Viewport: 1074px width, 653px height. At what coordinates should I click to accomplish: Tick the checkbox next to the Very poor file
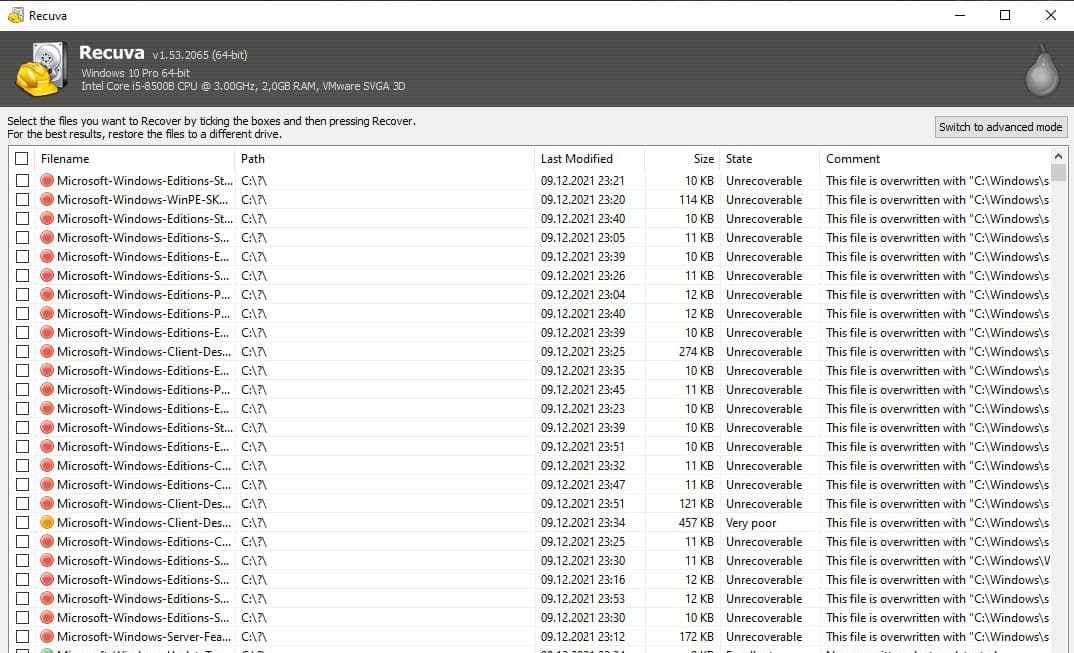pos(22,522)
